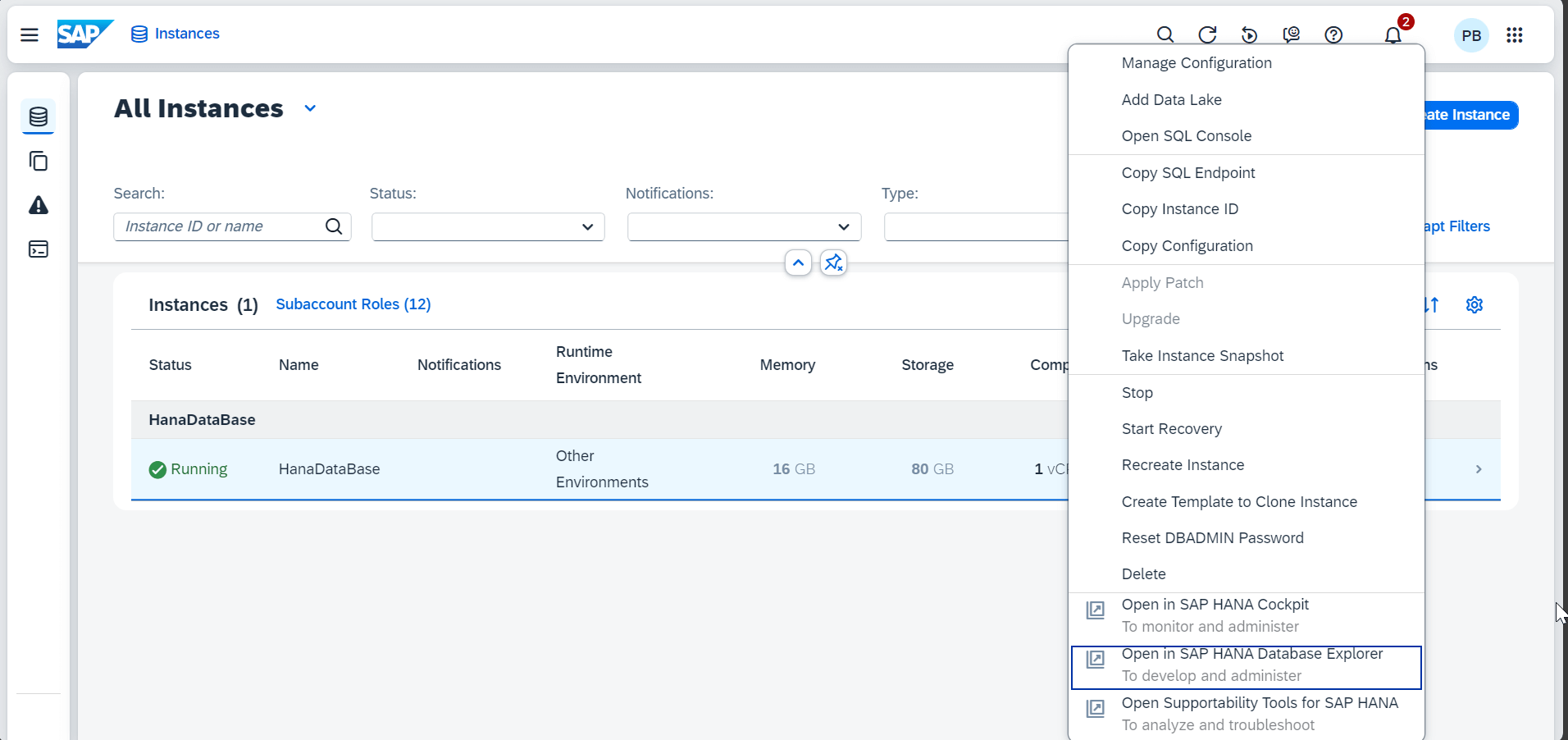1568x740 pixels.
Task: Open feedback via the chat smiley icon
Action: [x=1290, y=34]
